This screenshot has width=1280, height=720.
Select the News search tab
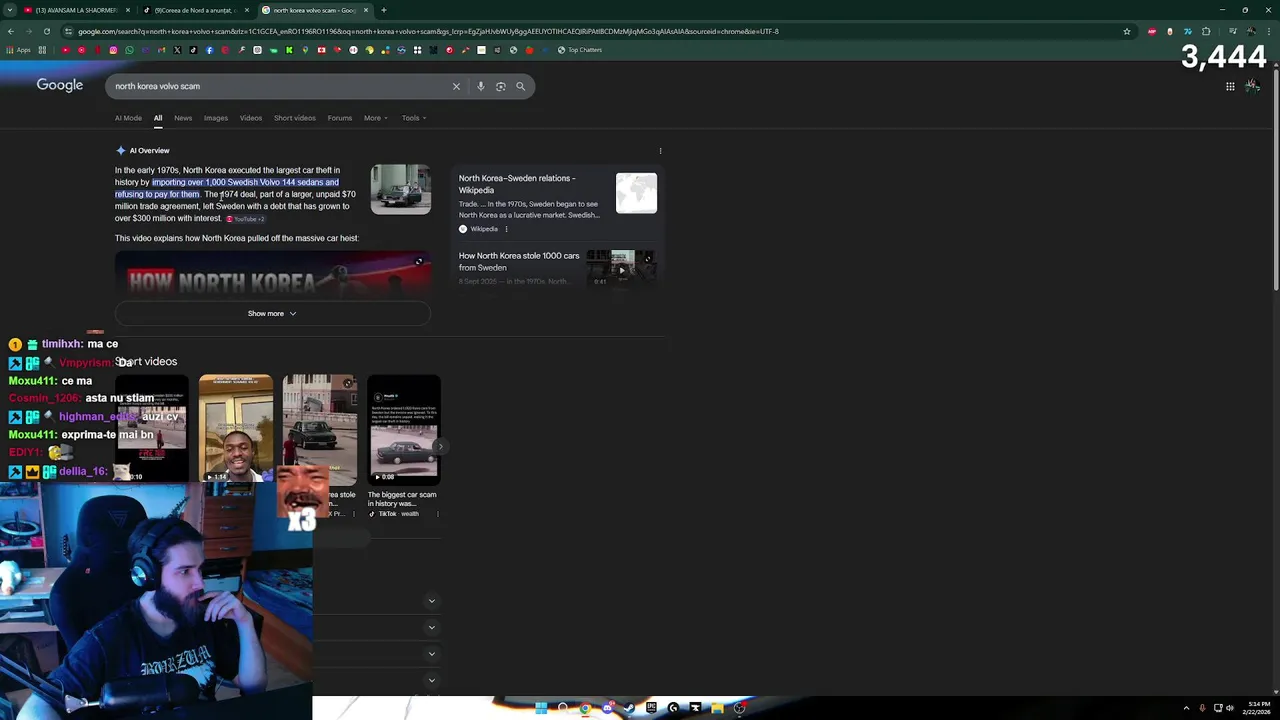point(183,118)
